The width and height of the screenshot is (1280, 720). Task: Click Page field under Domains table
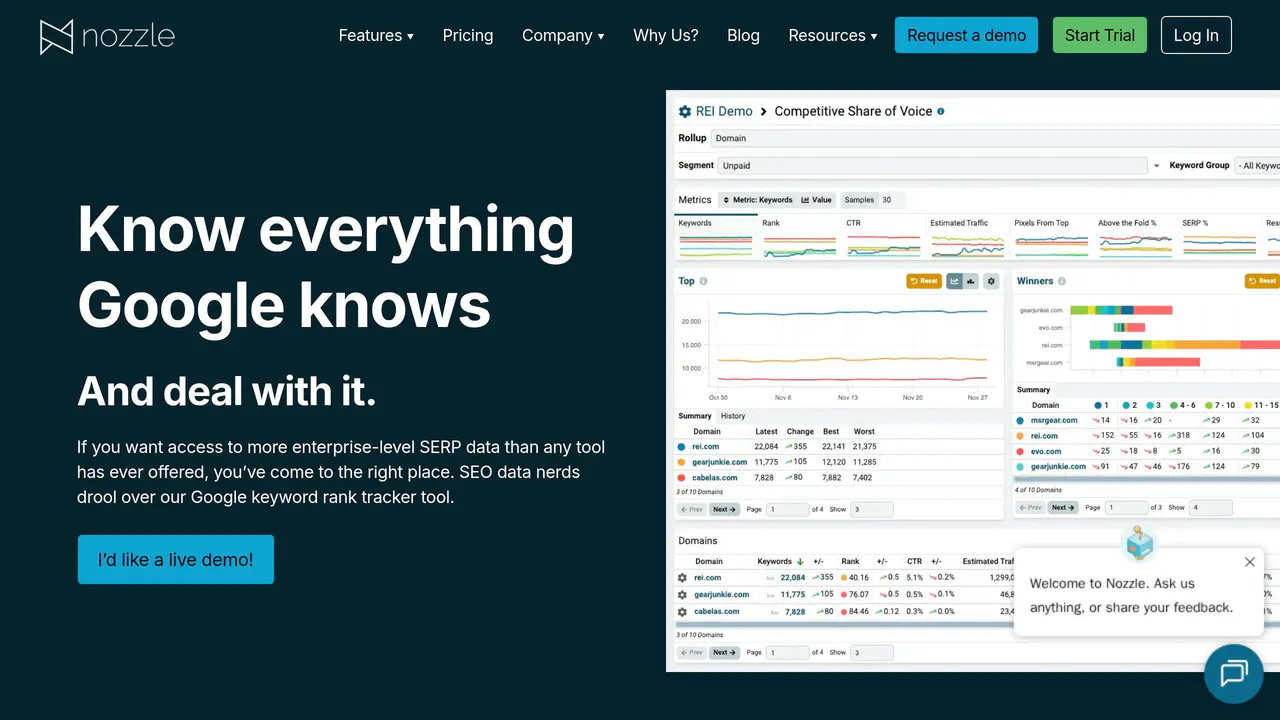pos(787,652)
